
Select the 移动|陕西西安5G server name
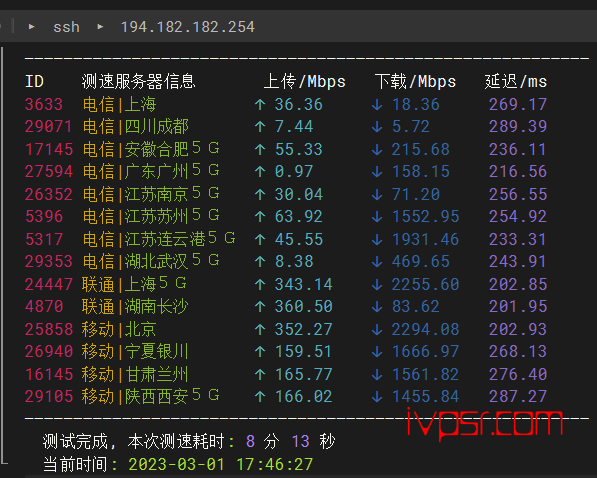[151, 396]
